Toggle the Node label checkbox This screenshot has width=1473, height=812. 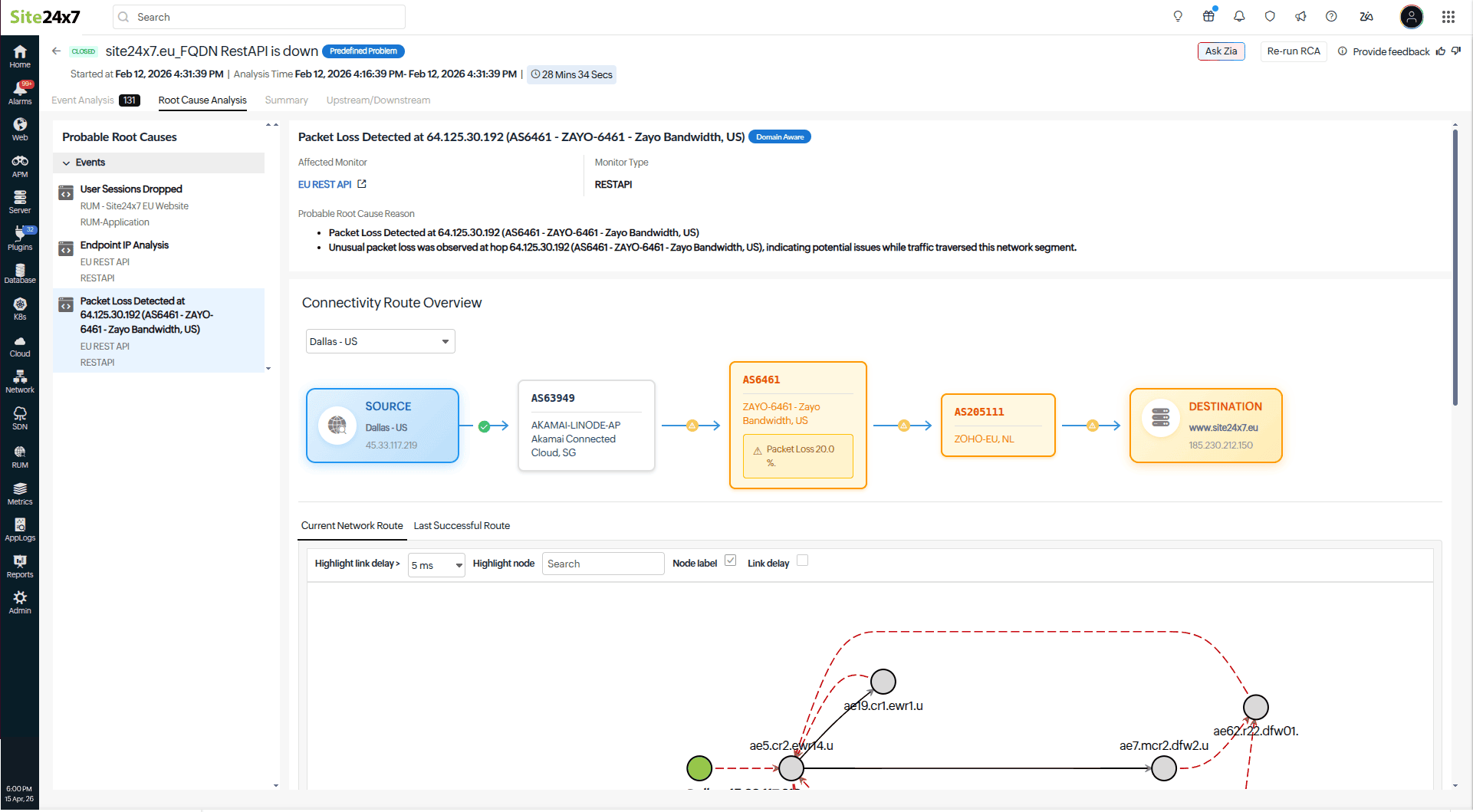[x=730, y=561]
